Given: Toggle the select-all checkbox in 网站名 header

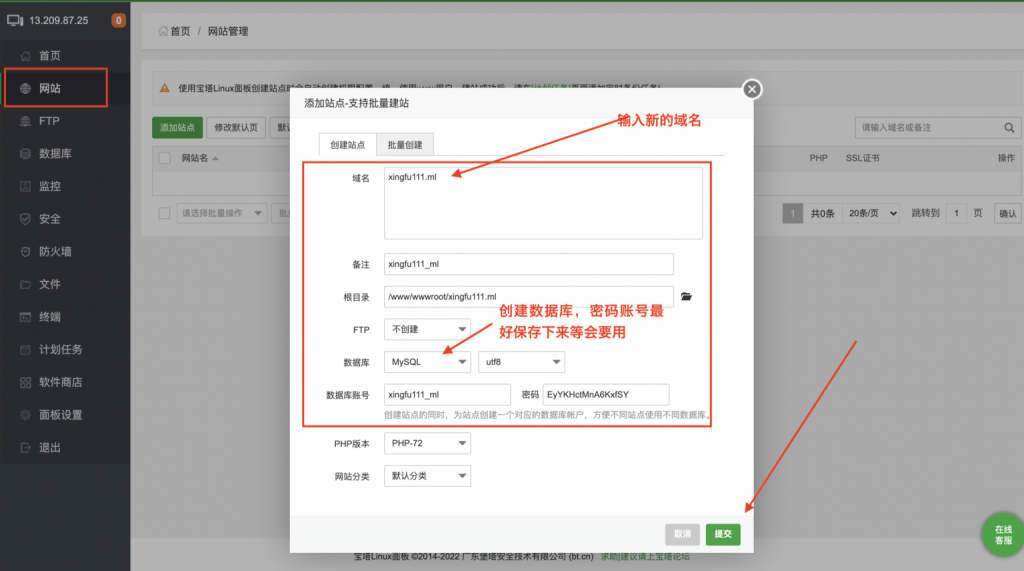Looking at the screenshot, I should click(x=165, y=158).
